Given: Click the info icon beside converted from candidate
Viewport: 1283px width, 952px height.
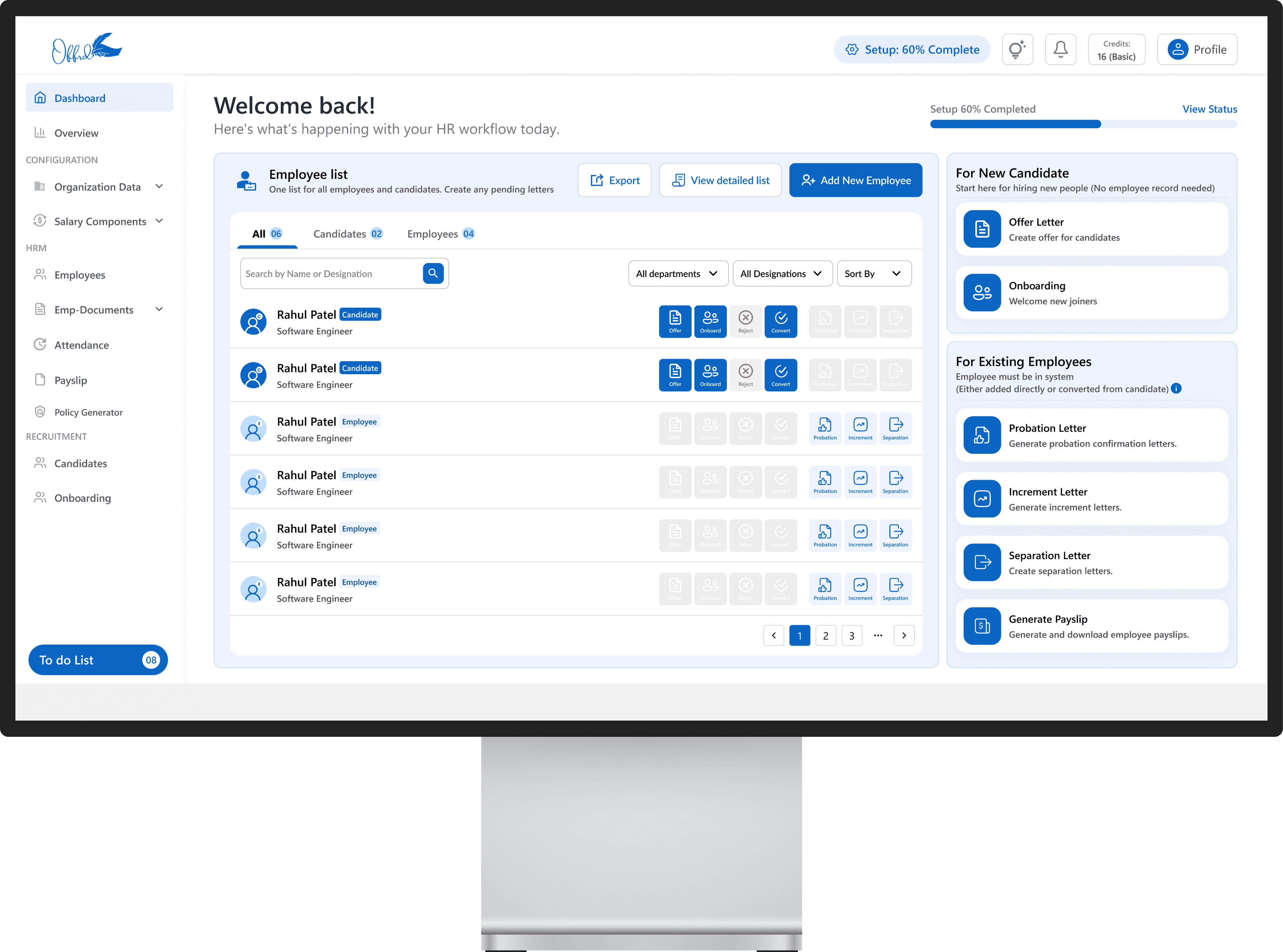Looking at the screenshot, I should tap(1176, 388).
